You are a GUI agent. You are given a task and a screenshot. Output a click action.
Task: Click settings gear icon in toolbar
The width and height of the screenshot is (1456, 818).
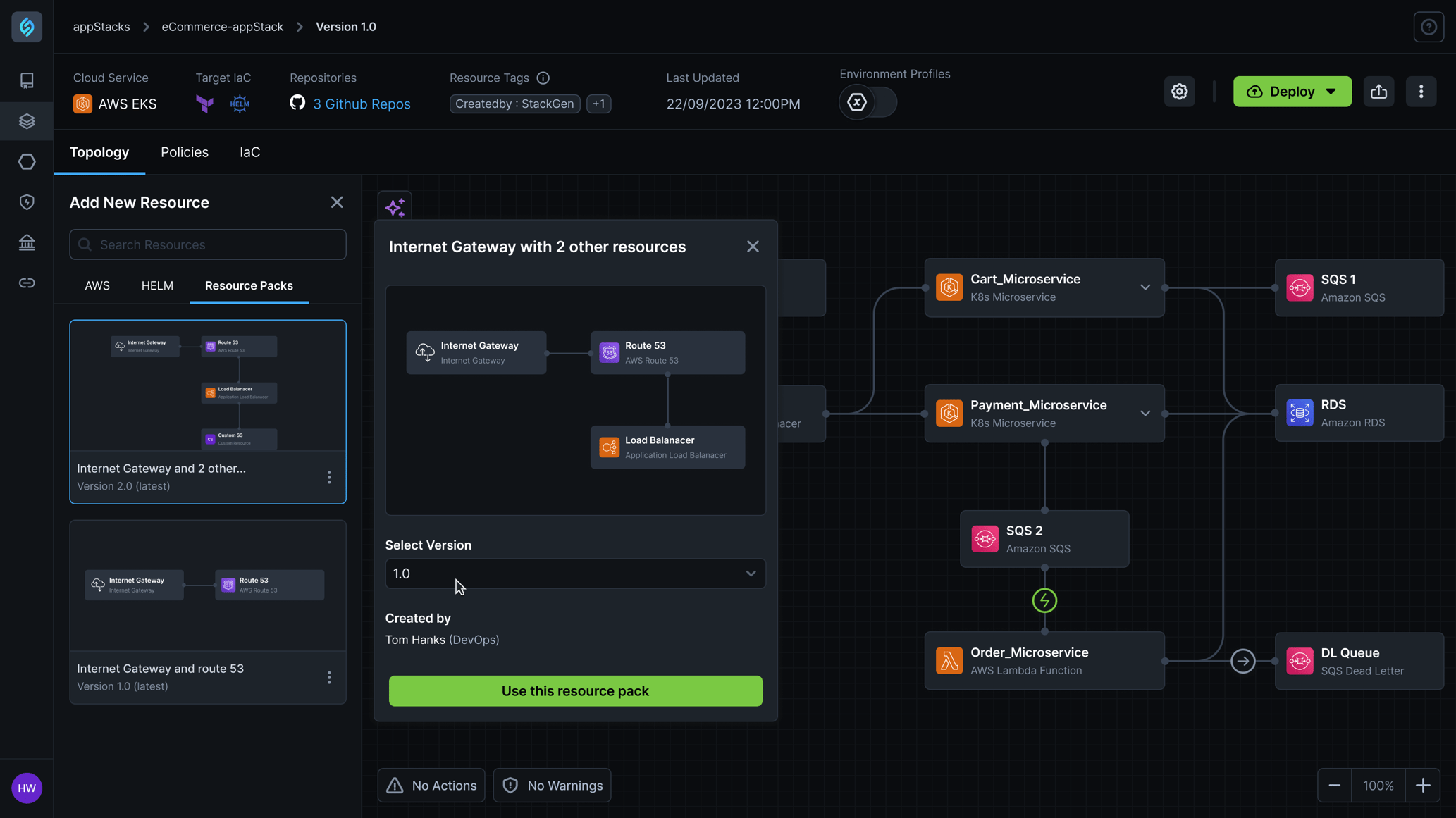1180,91
